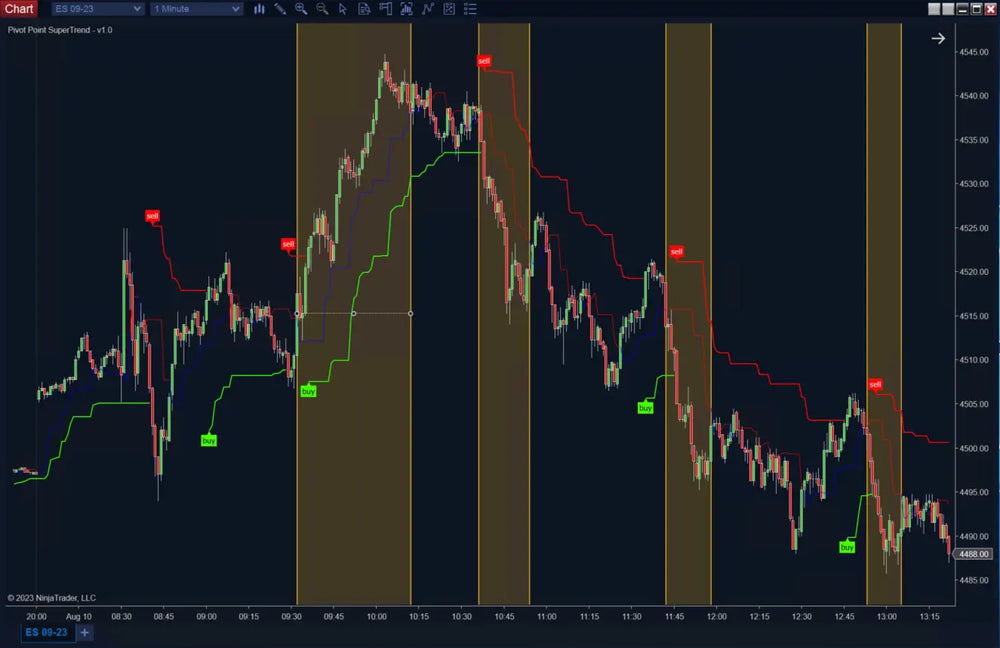This screenshot has width=1000, height=648.
Task: Select the bar chart style icon
Action: 259,9
